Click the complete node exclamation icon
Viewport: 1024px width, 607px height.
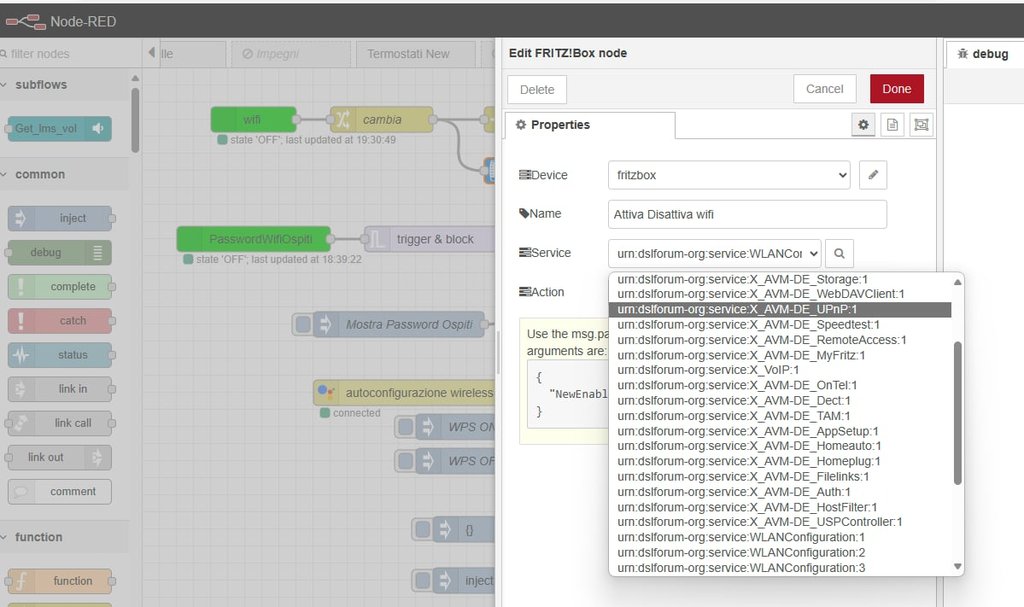[20, 286]
